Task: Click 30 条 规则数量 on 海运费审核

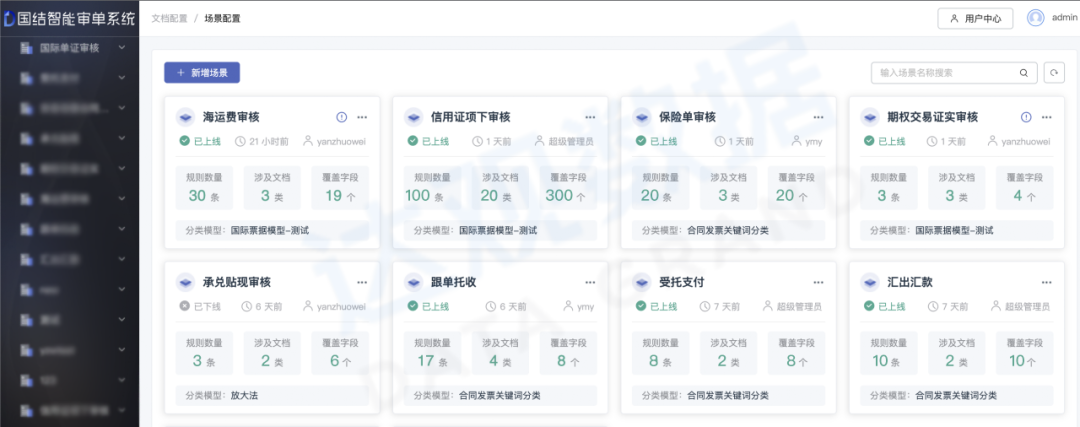Action: coord(204,196)
